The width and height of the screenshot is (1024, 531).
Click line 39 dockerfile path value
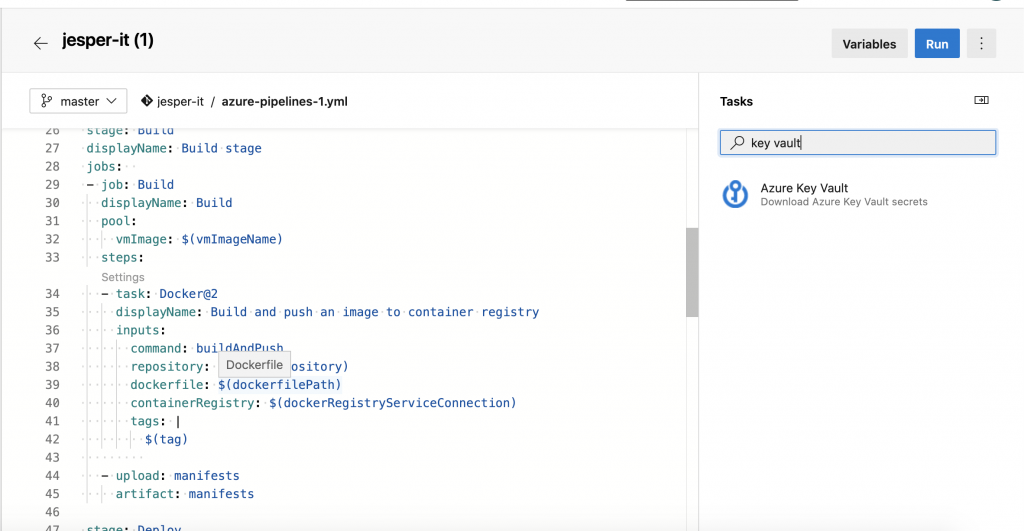coord(279,385)
